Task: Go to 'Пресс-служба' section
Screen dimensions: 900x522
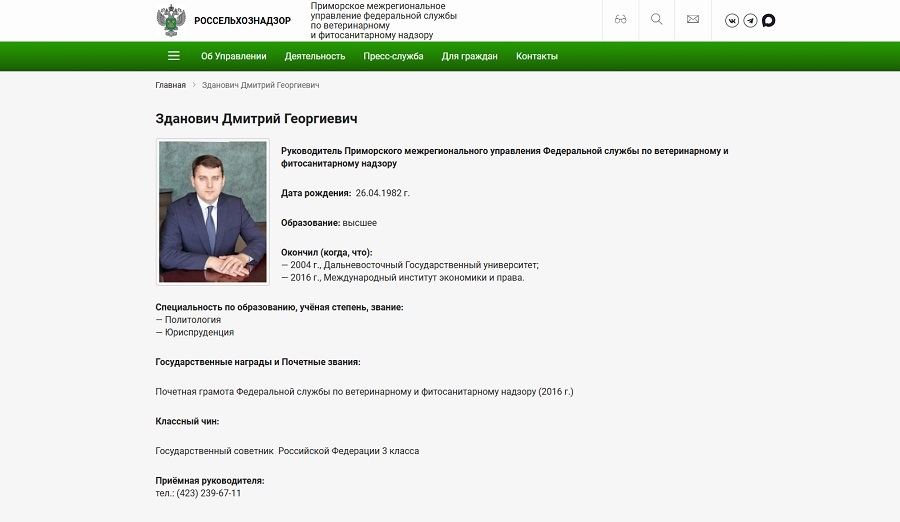Action: tap(393, 56)
